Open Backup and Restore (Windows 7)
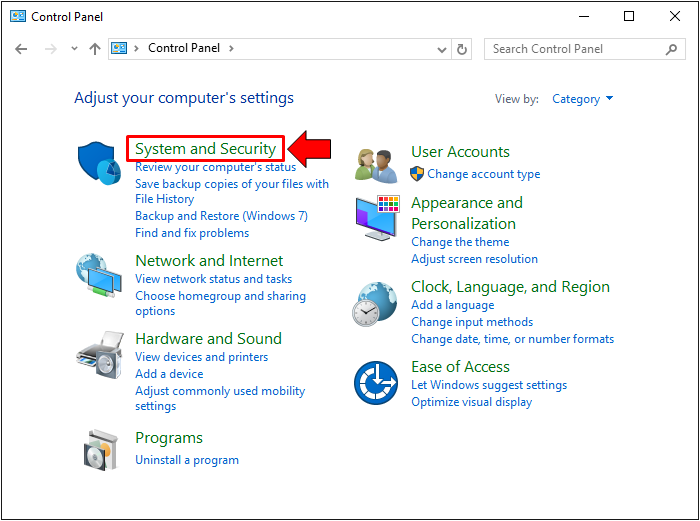 coord(221,216)
